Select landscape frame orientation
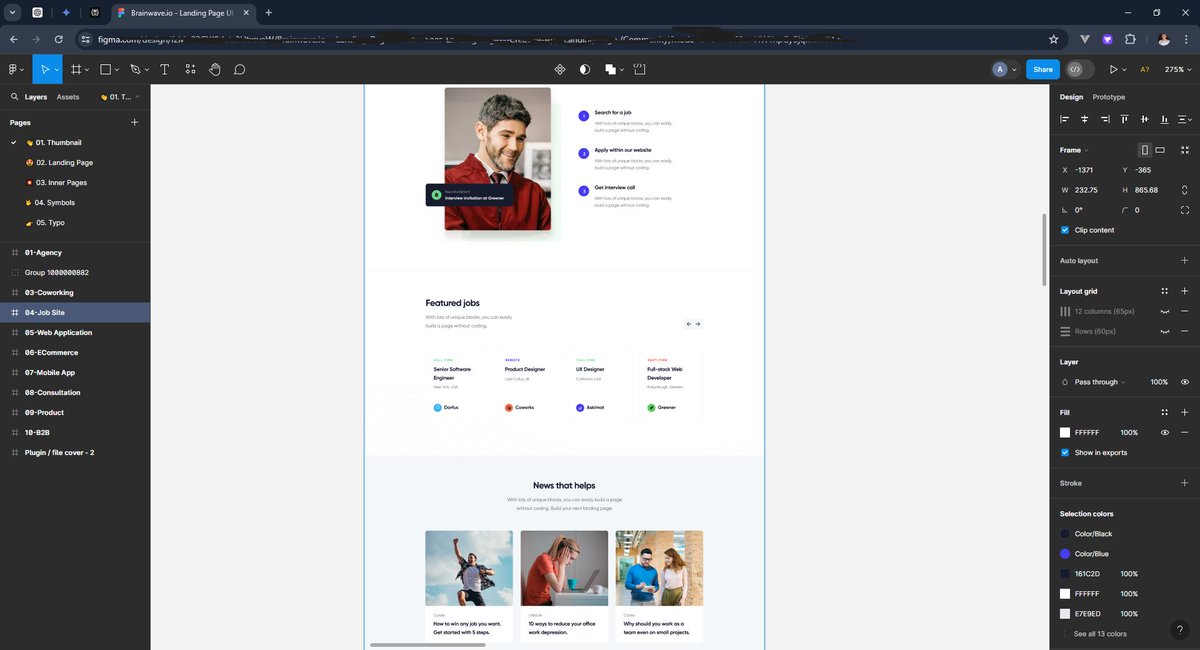 [x=1160, y=150]
